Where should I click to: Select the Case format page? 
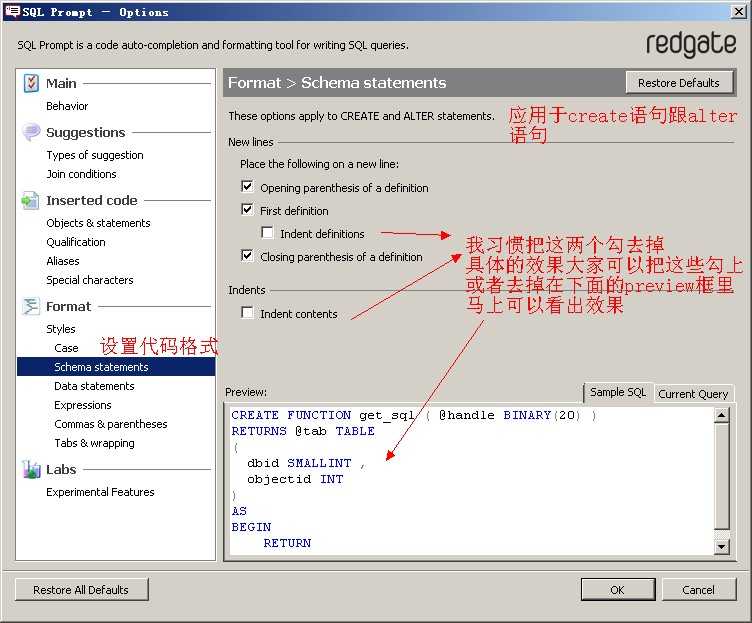click(x=66, y=348)
